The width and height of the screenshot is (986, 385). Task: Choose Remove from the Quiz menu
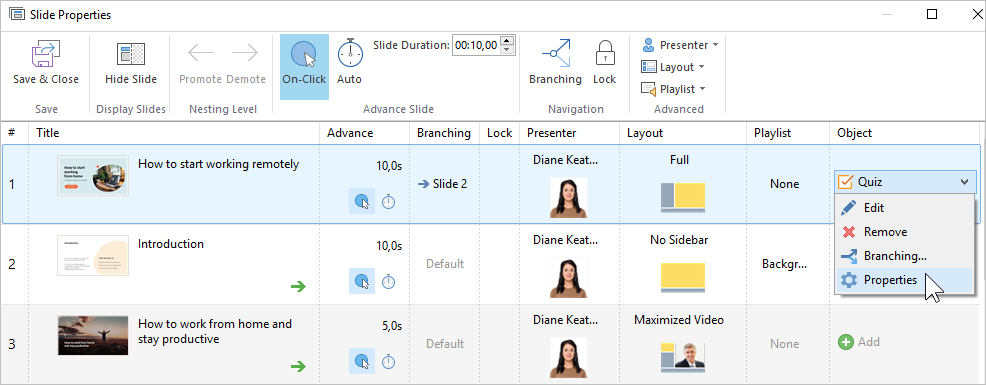905,232
